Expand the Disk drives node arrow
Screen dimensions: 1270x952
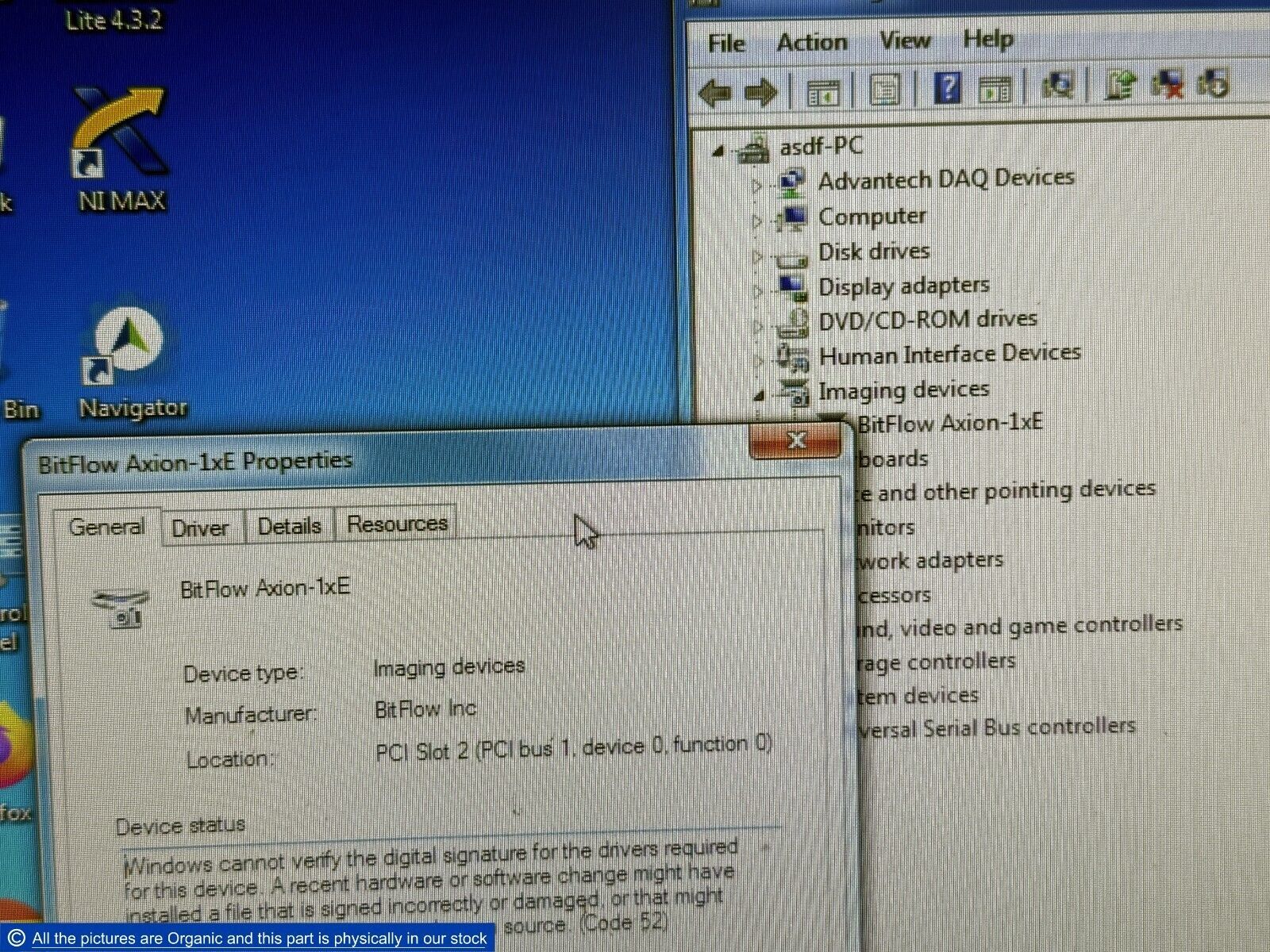point(757,256)
